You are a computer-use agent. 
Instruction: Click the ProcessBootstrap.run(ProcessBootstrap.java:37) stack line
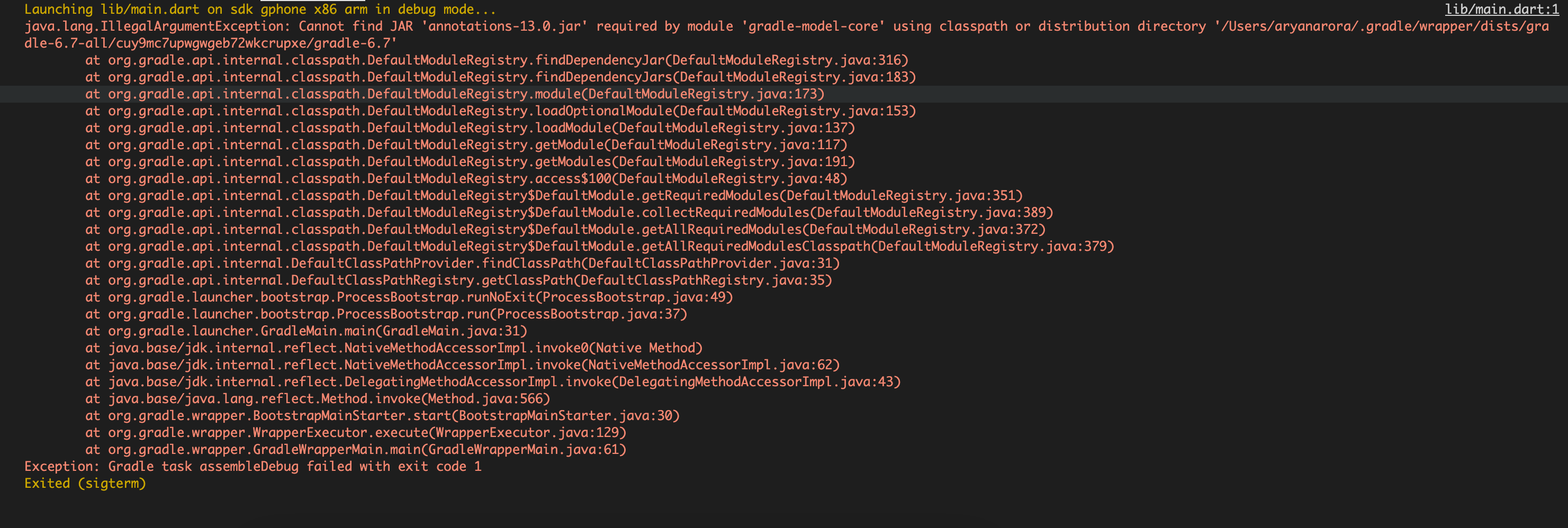click(x=386, y=314)
